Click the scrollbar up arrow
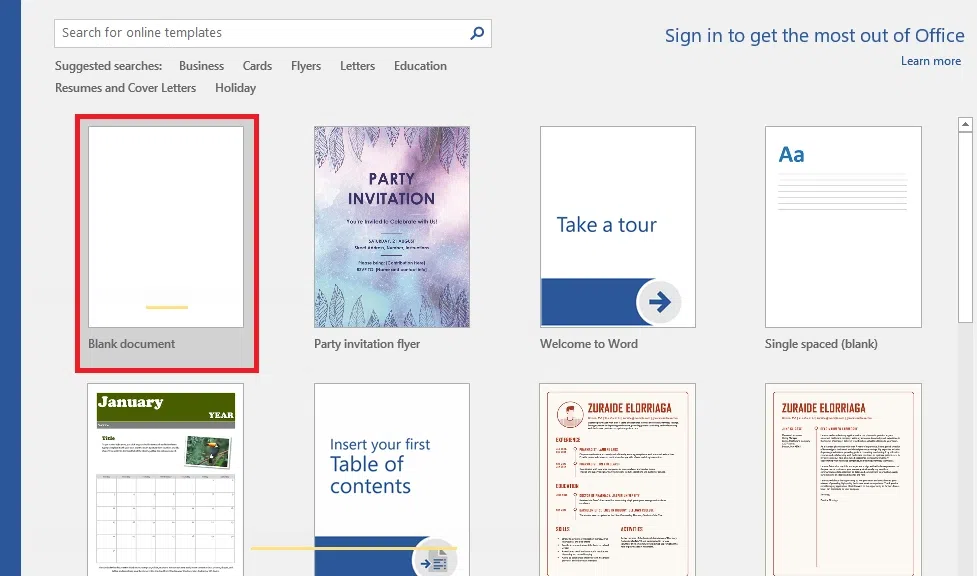This screenshot has height=576, width=977. tap(964, 123)
